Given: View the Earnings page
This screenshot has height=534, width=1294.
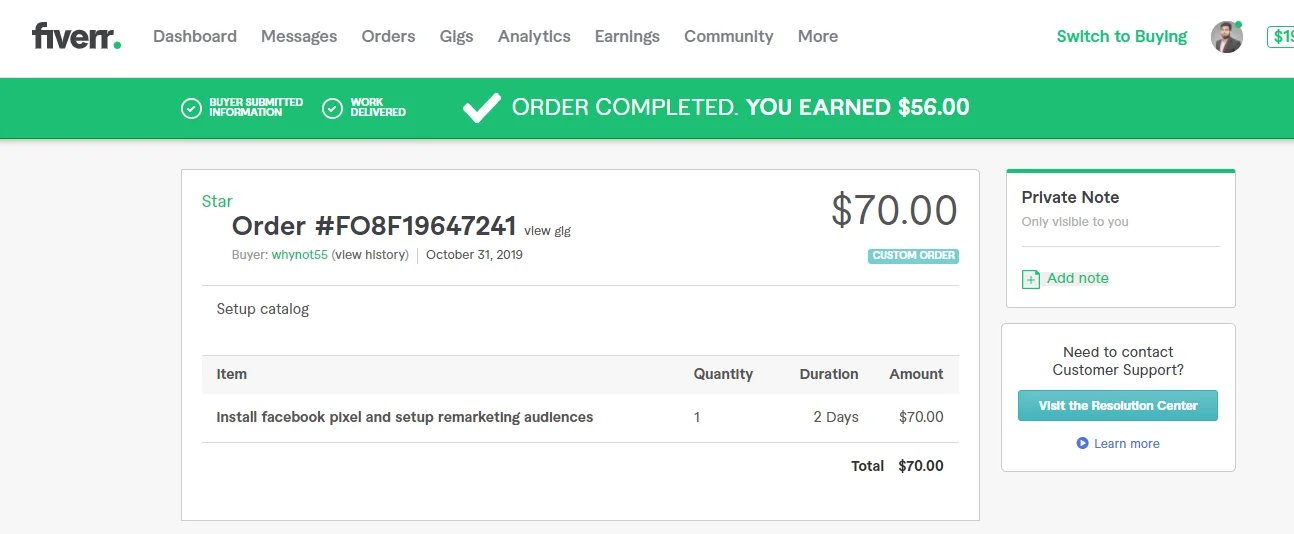Looking at the screenshot, I should pyautogui.click(x=627, y=37).
